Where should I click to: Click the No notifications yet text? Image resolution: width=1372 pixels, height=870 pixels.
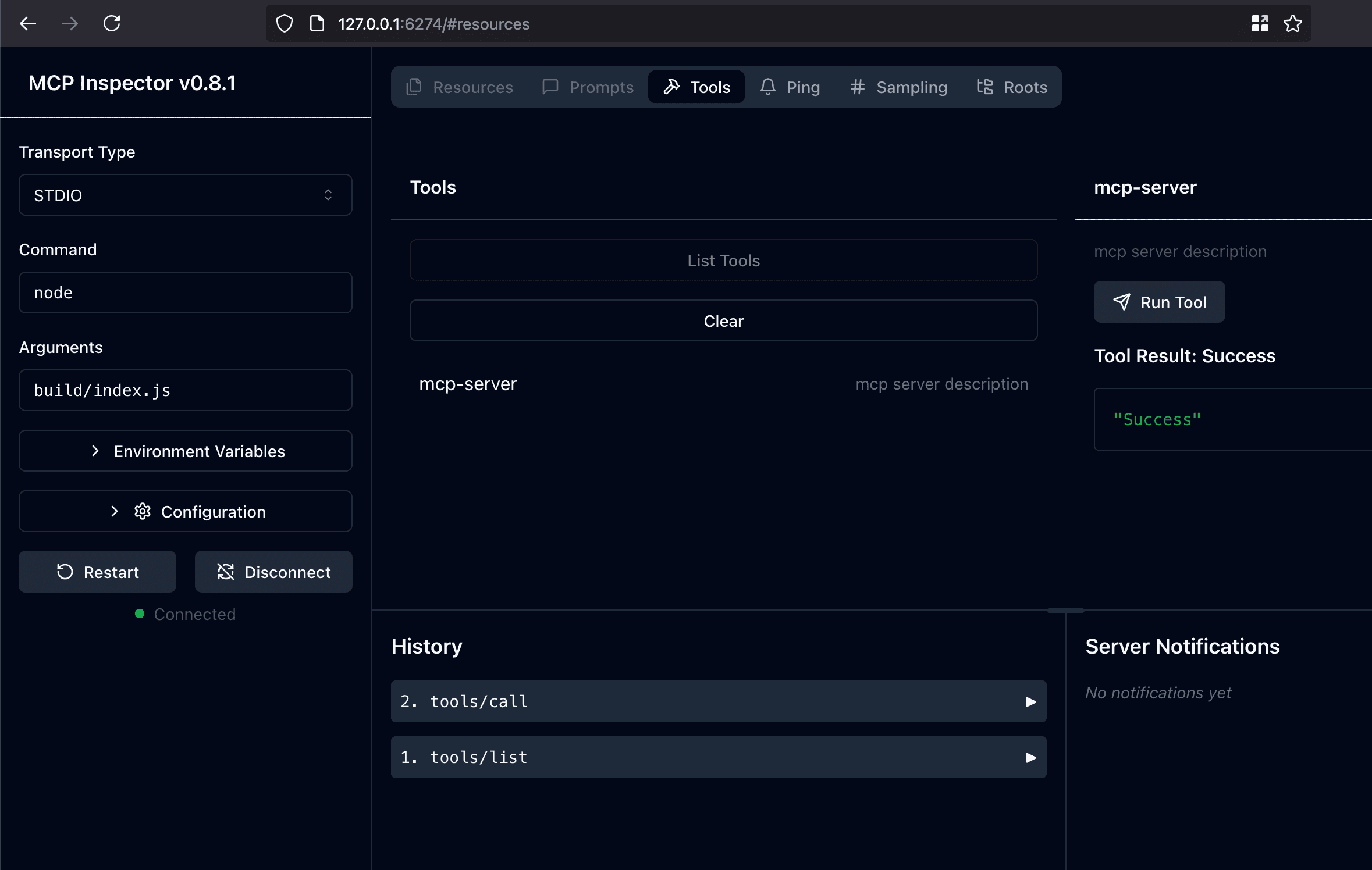tap(1158, 693)
